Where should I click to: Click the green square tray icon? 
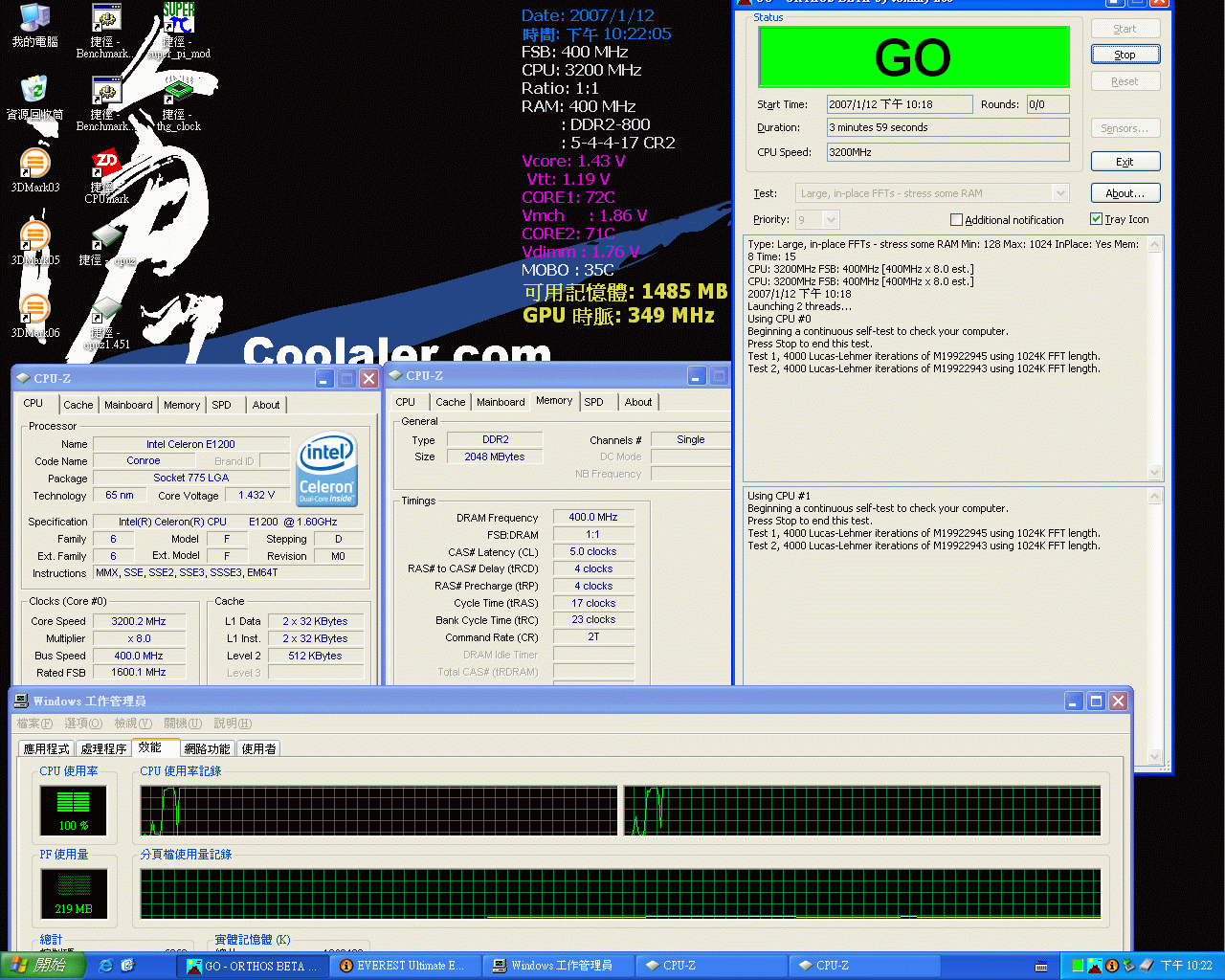pyautogui.click(x=1078, y=966)
